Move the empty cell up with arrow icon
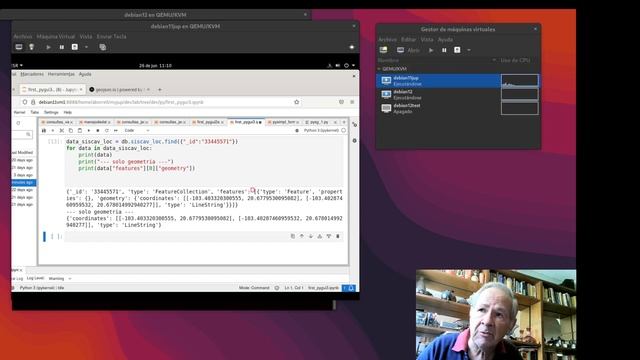 coord(302,236)
